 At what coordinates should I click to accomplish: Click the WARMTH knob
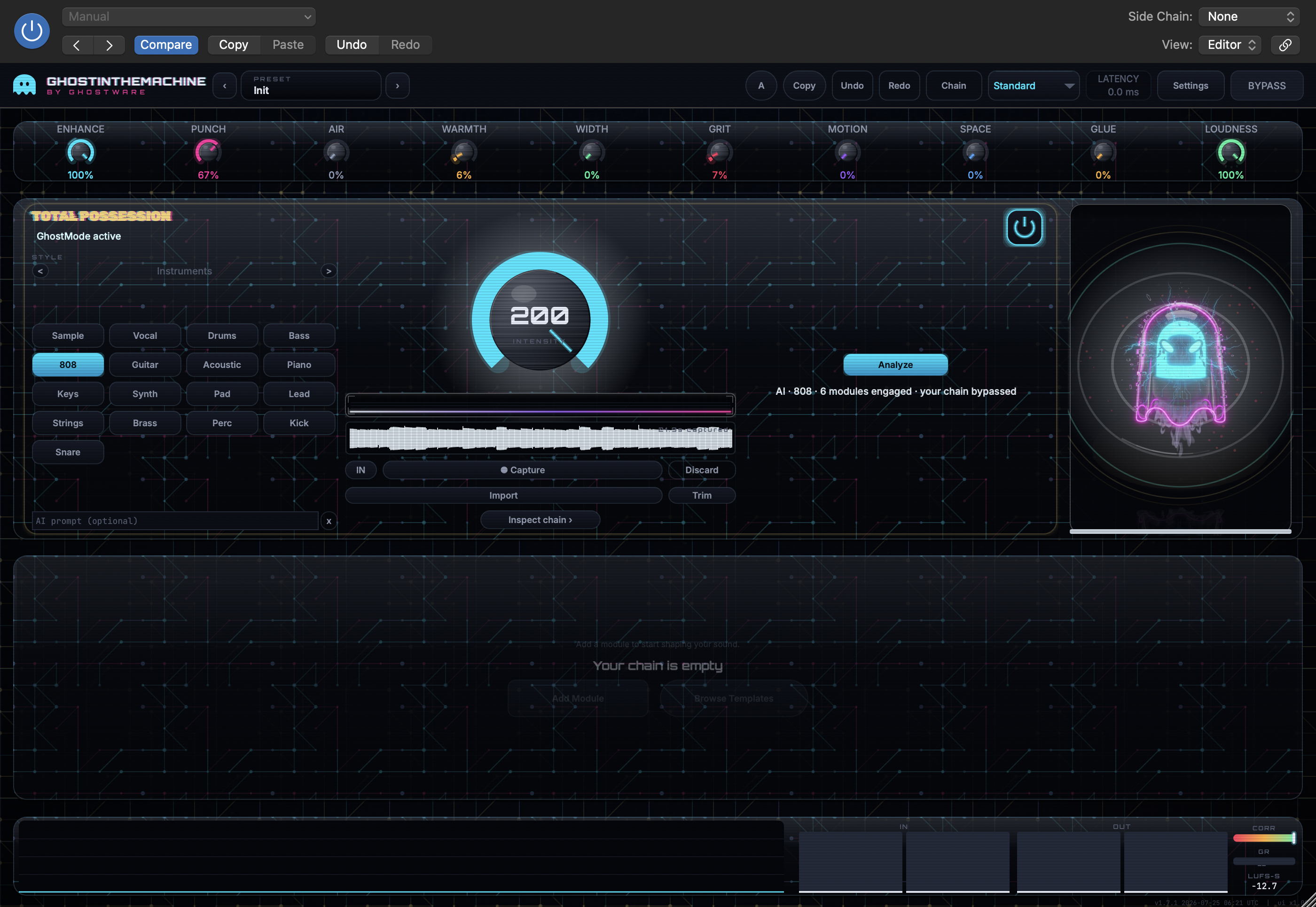click(464, 152)
